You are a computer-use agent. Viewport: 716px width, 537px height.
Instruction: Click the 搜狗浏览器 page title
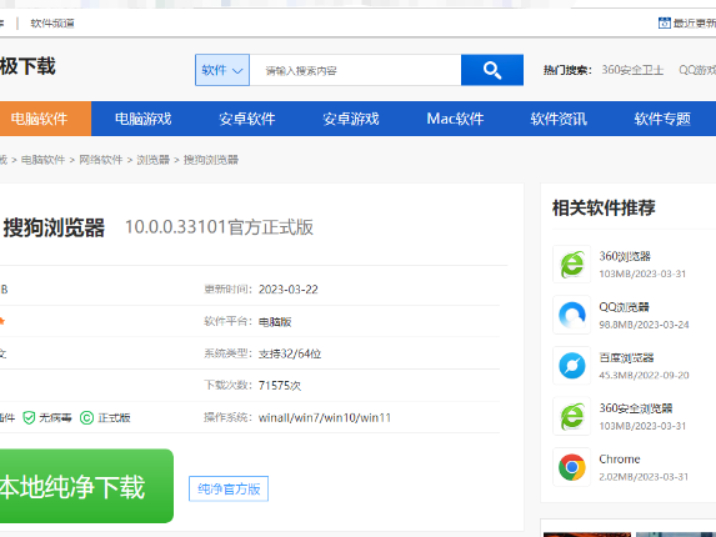[54, 227]
